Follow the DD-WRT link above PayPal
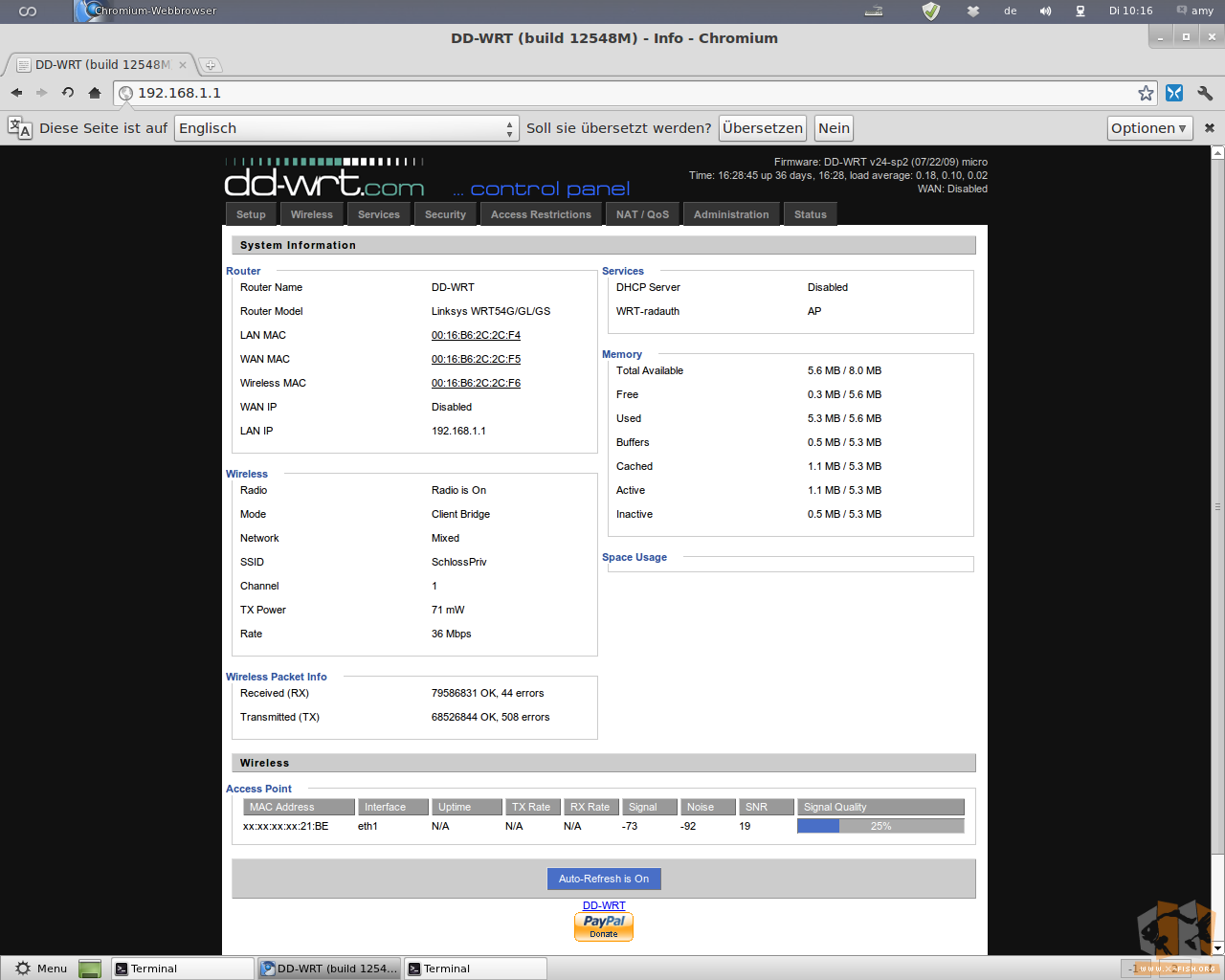 pos(604,905)
